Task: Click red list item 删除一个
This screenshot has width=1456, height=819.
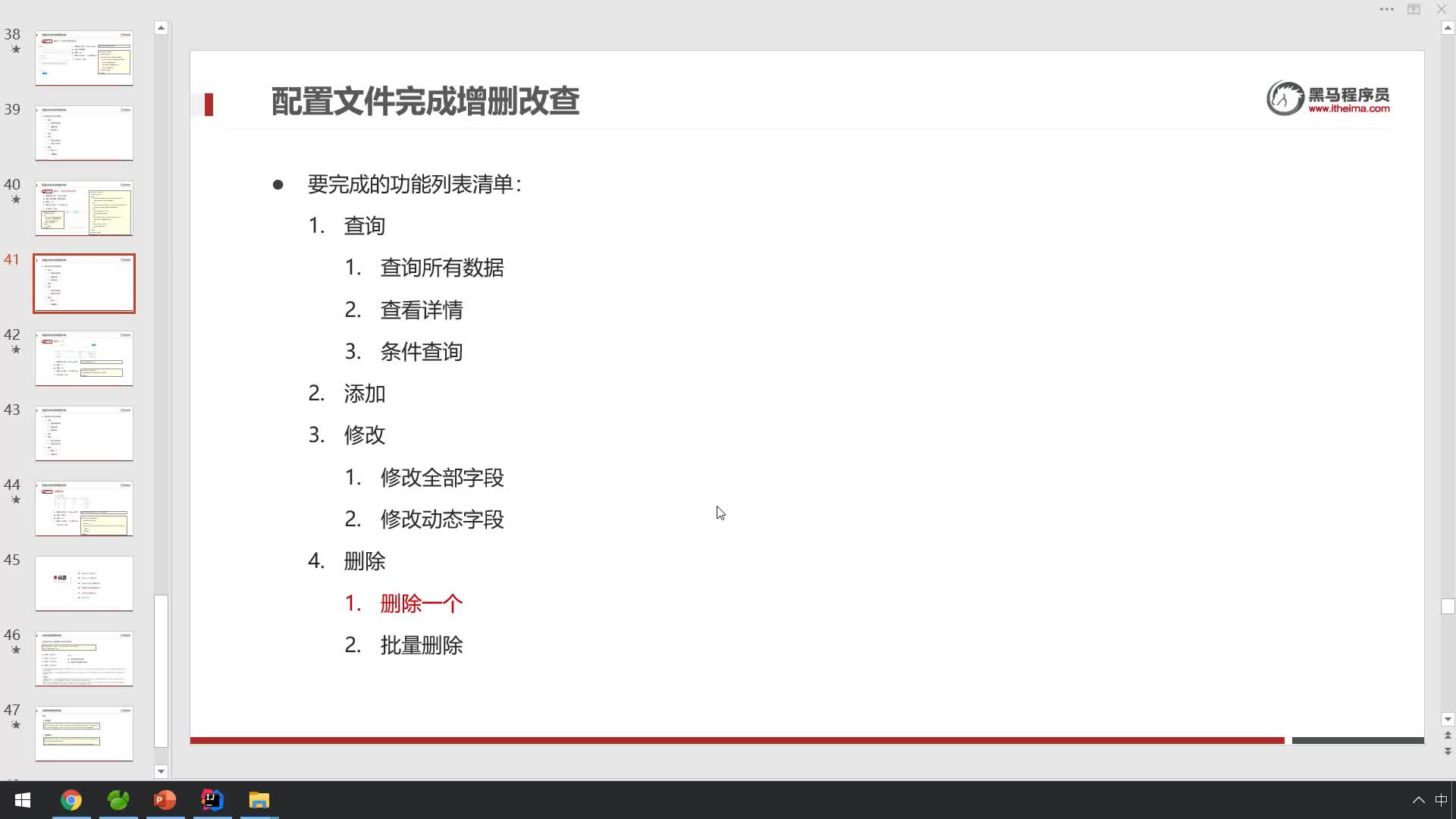Action: pyautogui.click(x=422, y=604)
